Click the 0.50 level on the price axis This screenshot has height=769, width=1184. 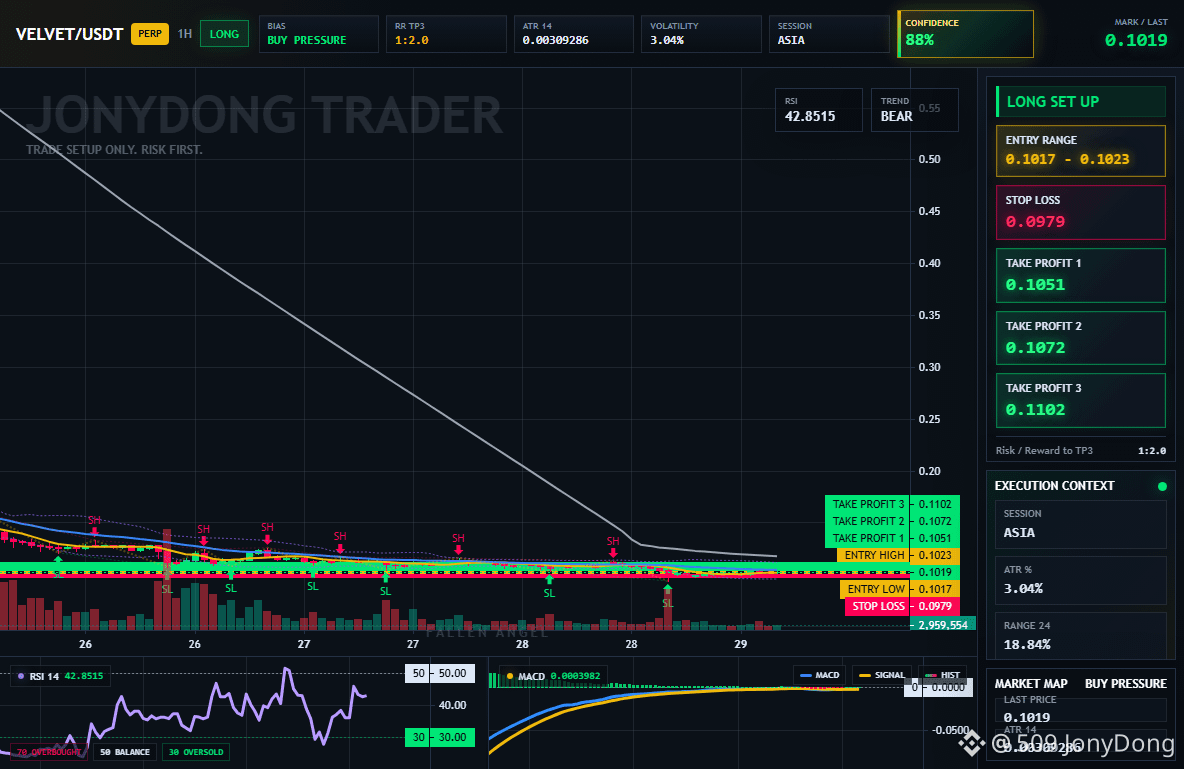point(930,159)
